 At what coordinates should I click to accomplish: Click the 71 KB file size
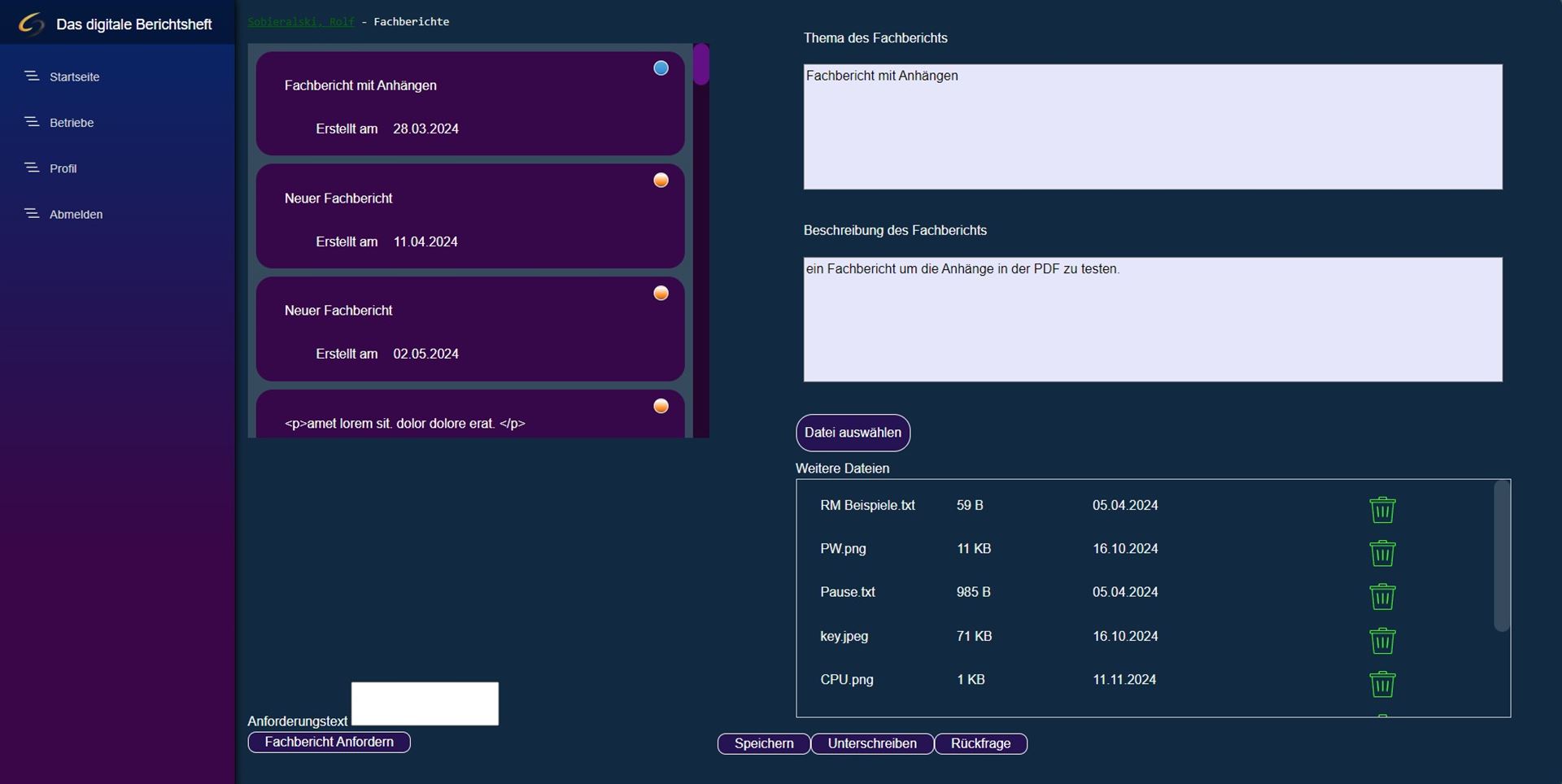coord(975,636)
